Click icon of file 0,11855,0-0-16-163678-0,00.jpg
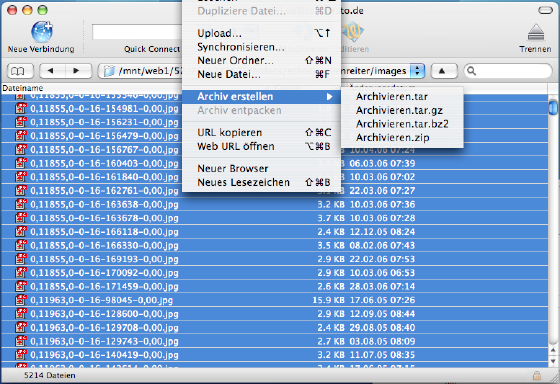Screen dimensions: 560x384 pyautogui.click(x=21, y=218)
